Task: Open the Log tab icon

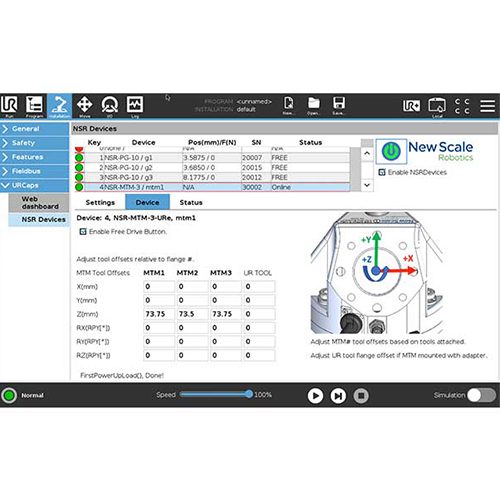Action: pyautogui.click(x=135, y=105)
